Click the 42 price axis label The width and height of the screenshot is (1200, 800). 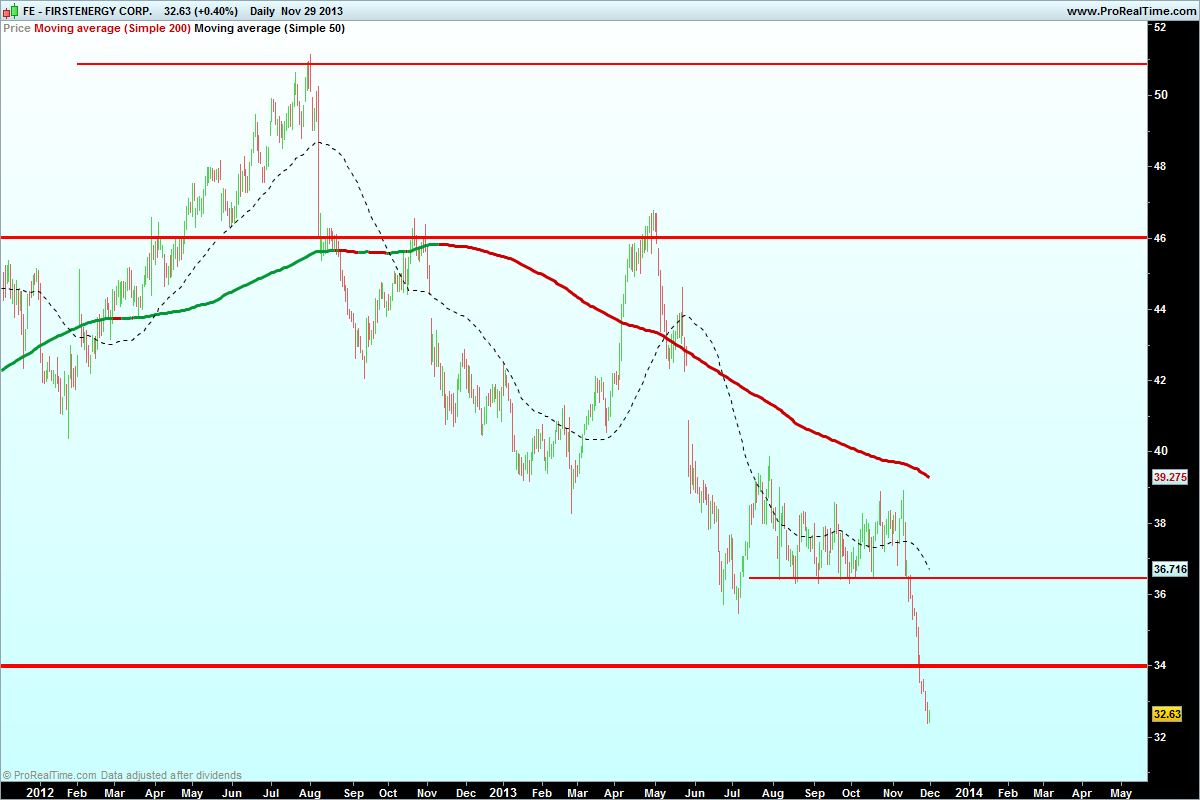coord(1161,380)
